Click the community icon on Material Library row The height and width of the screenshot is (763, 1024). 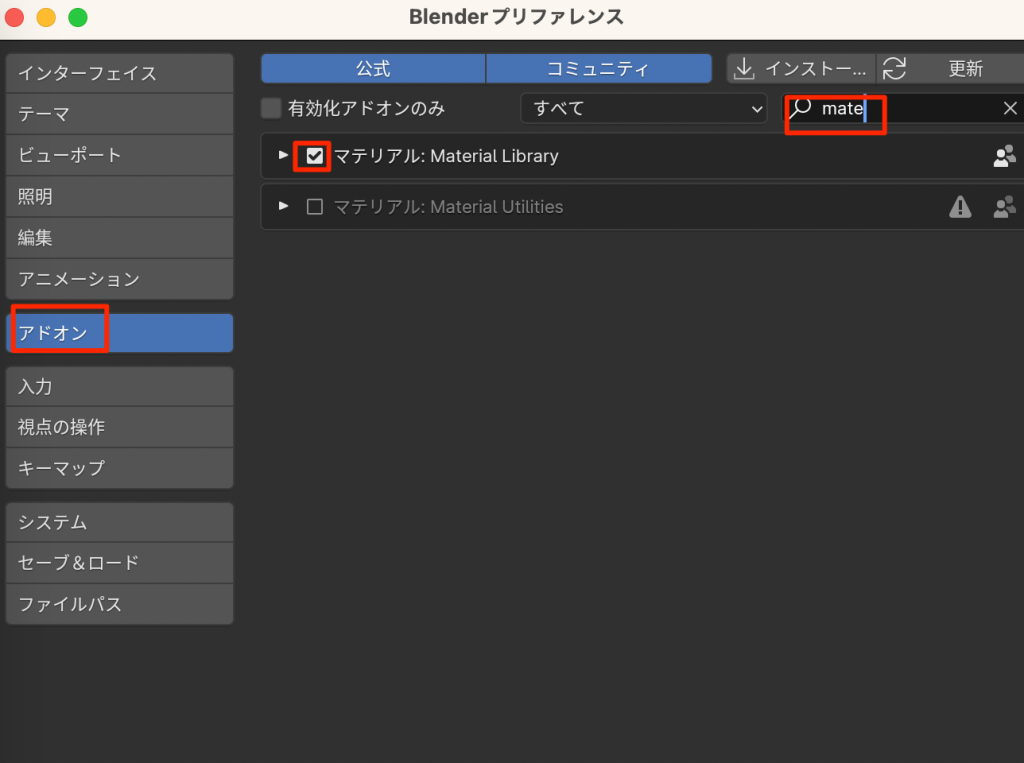[1004, 156]
